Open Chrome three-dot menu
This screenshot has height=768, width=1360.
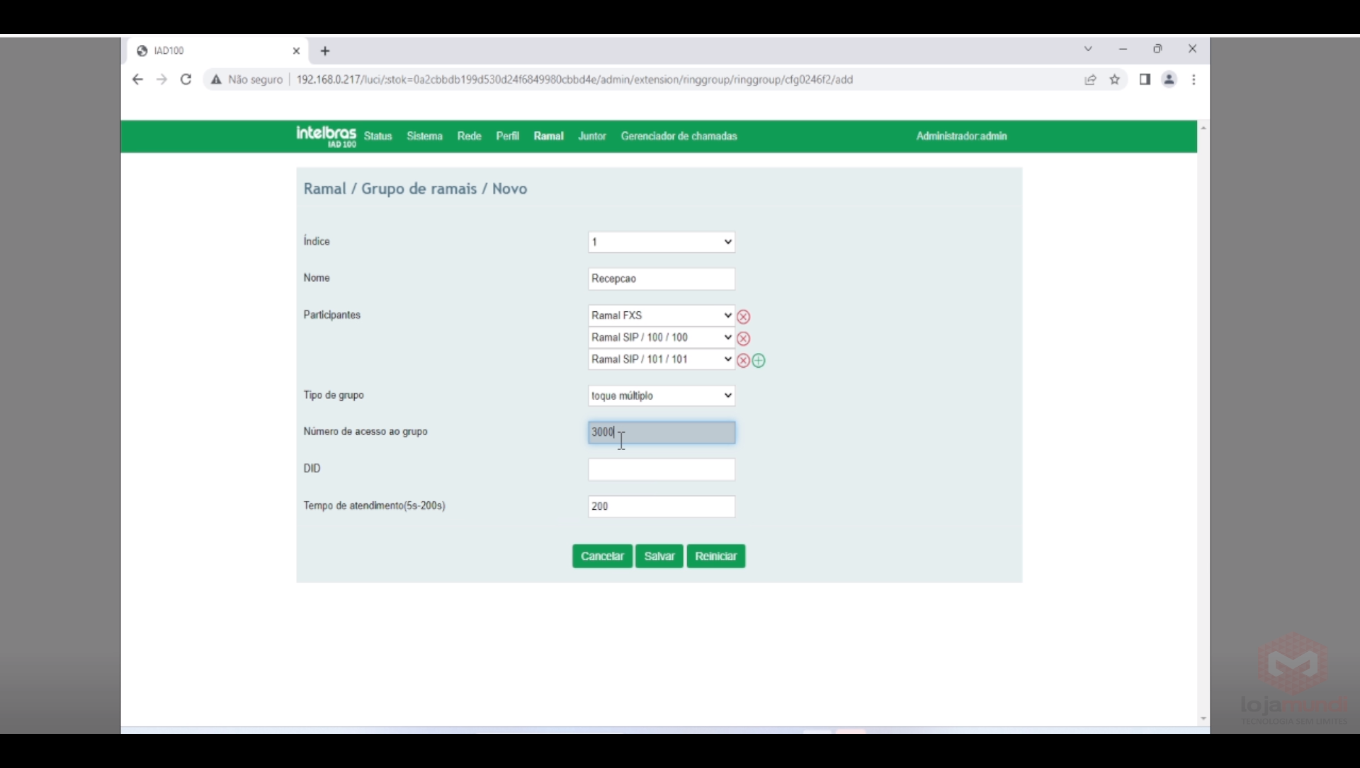[x=1193, y=79]
